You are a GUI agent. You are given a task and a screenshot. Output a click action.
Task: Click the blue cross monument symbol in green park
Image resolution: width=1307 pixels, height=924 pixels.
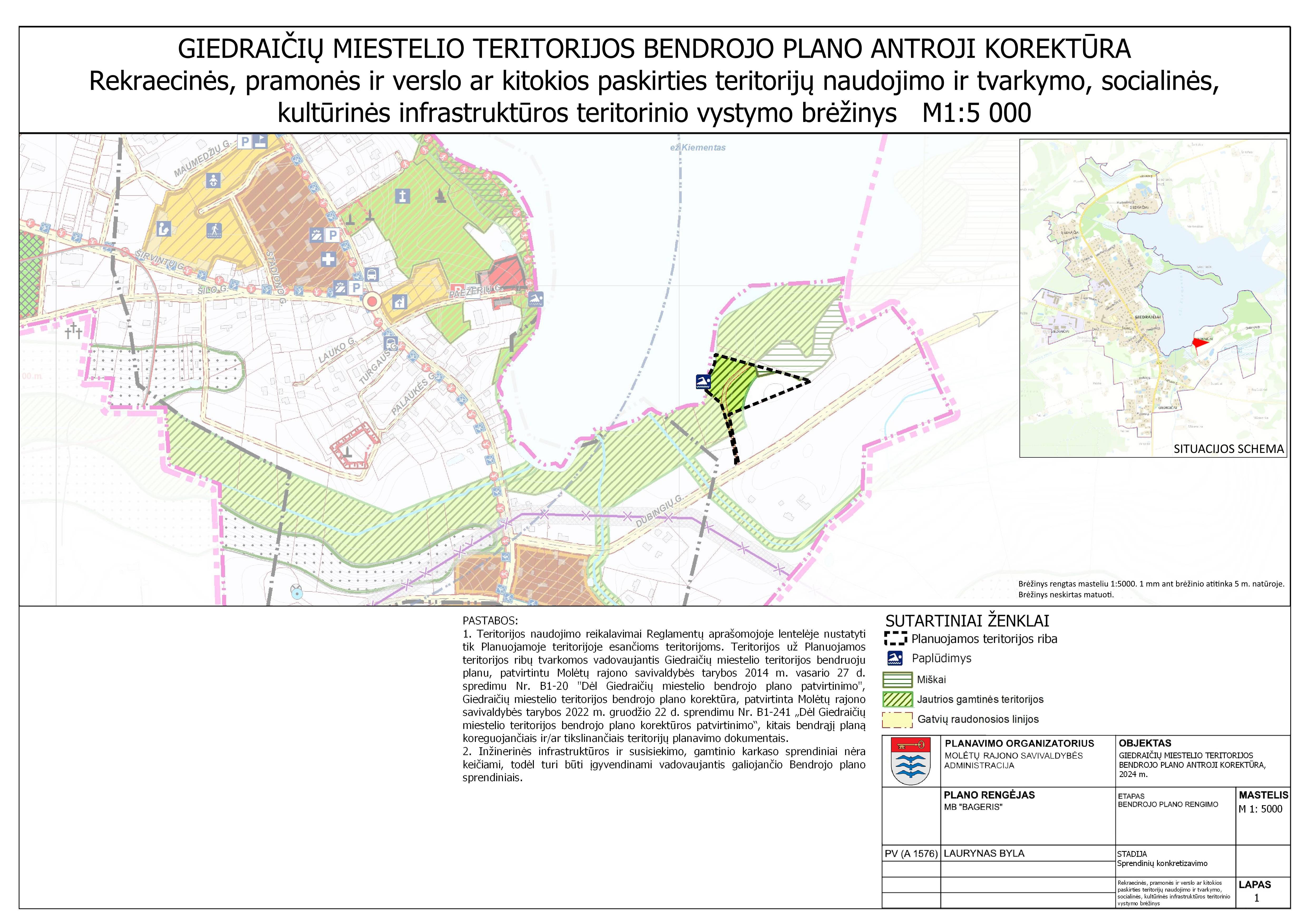point(402,196)
